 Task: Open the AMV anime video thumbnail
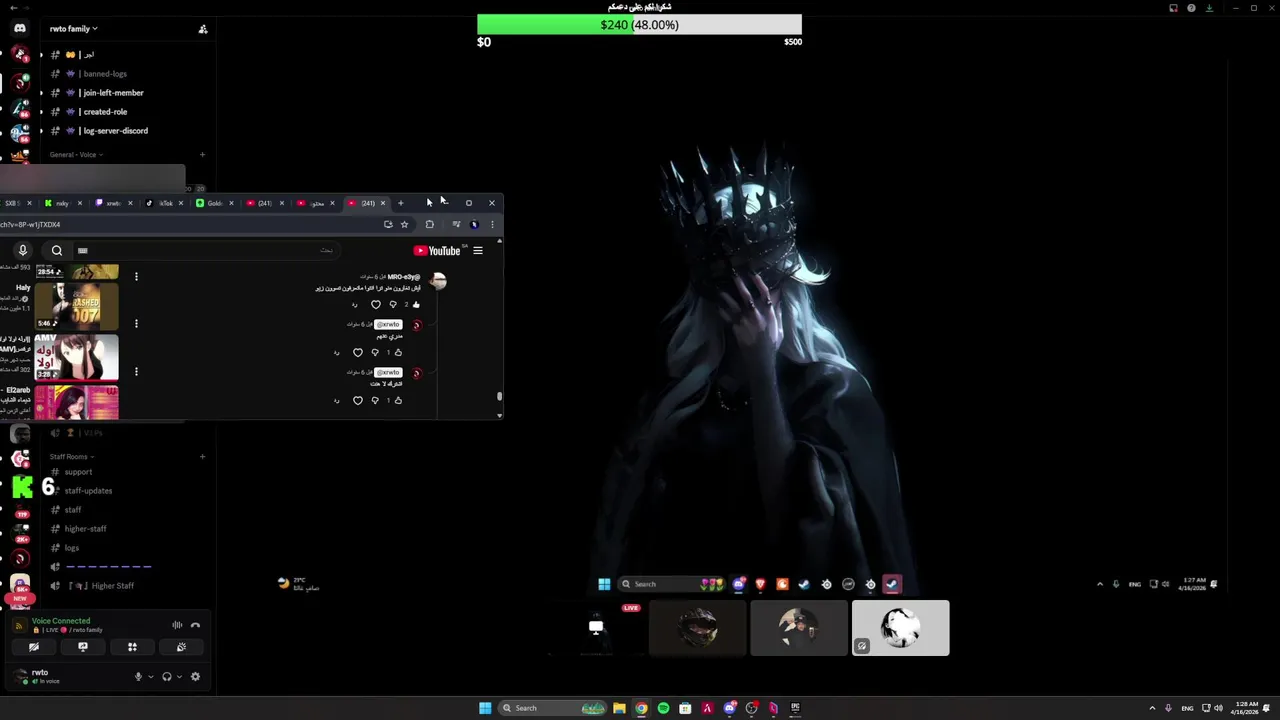[x=77, y=356]
